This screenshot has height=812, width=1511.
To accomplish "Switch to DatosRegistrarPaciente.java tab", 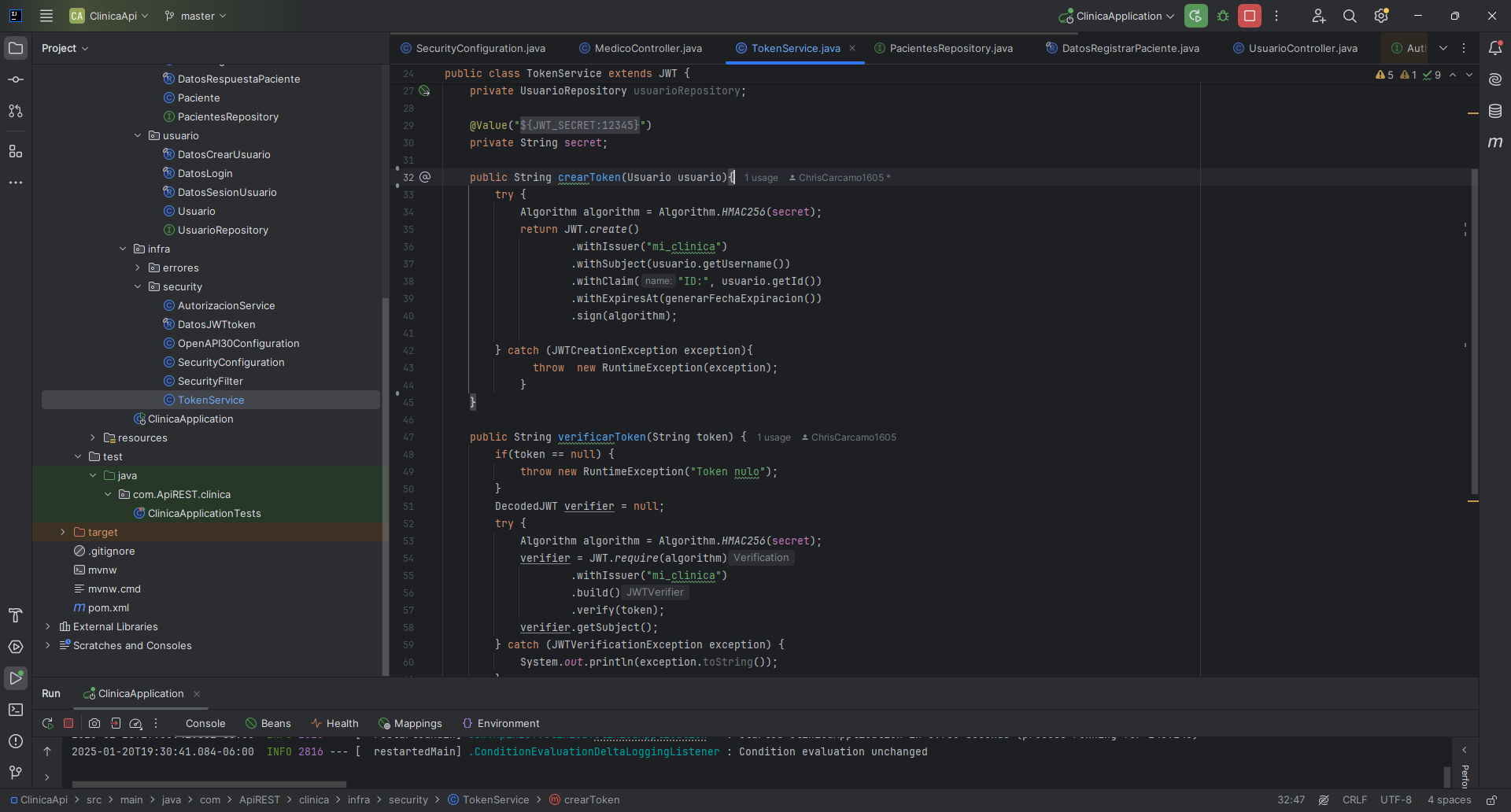I will 1123,48.
